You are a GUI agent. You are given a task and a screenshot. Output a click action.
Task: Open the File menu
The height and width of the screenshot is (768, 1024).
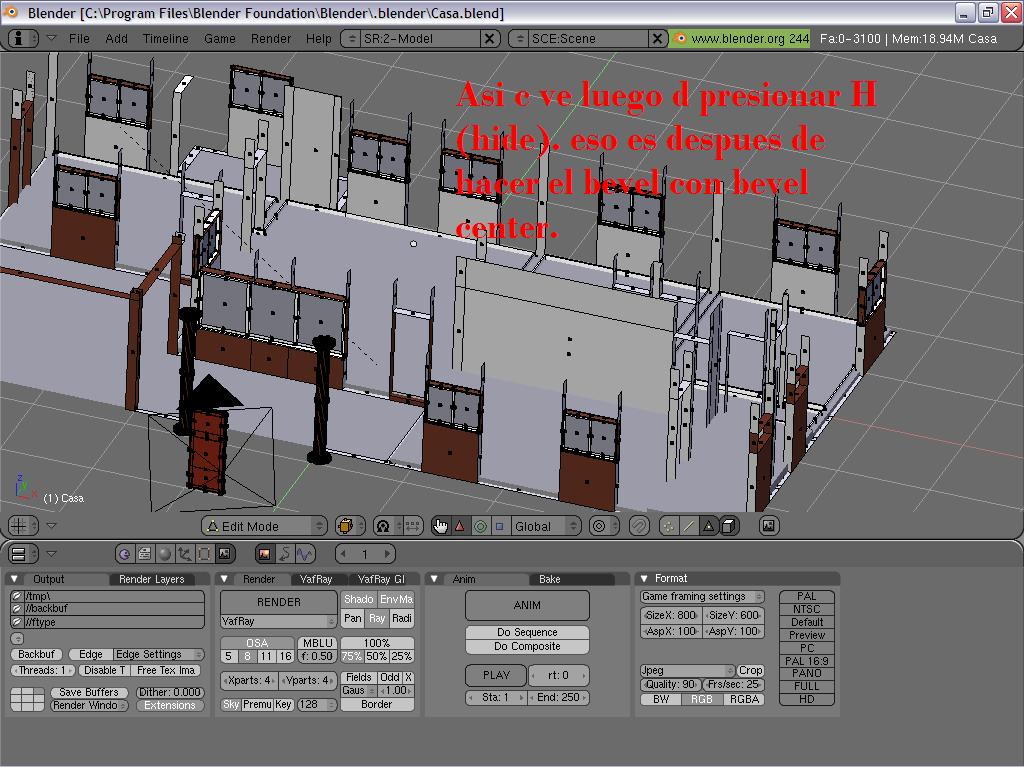tap(79, 39)
